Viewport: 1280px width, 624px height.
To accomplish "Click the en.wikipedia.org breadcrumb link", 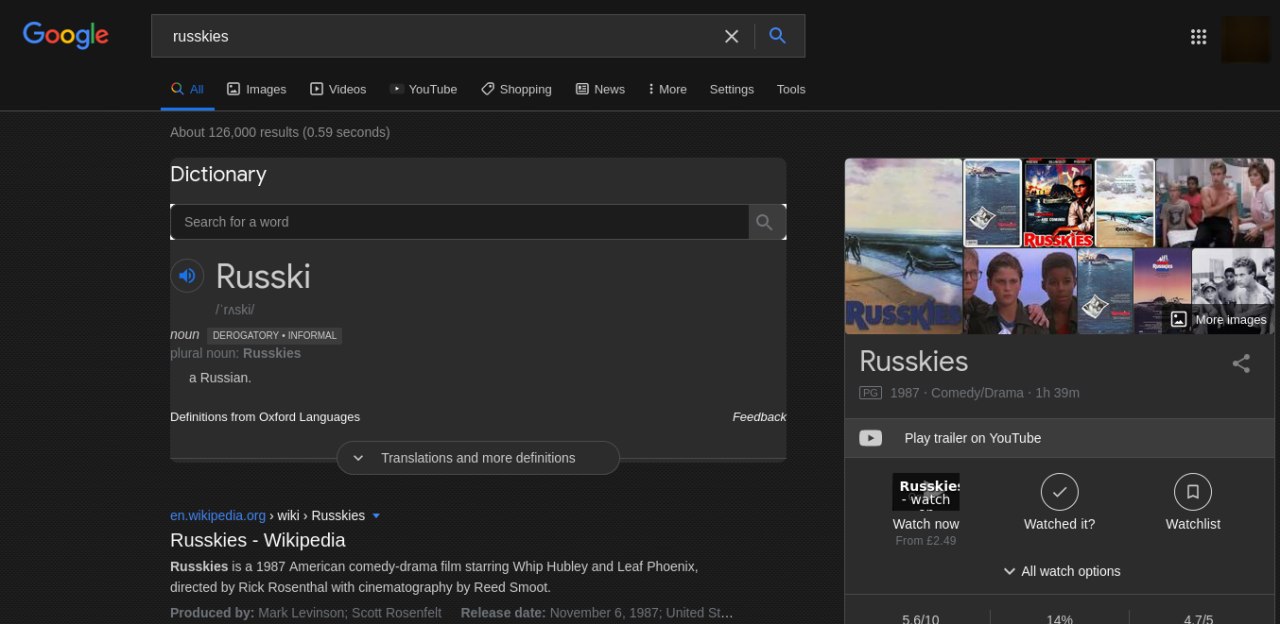I will [x=218, y=516].
